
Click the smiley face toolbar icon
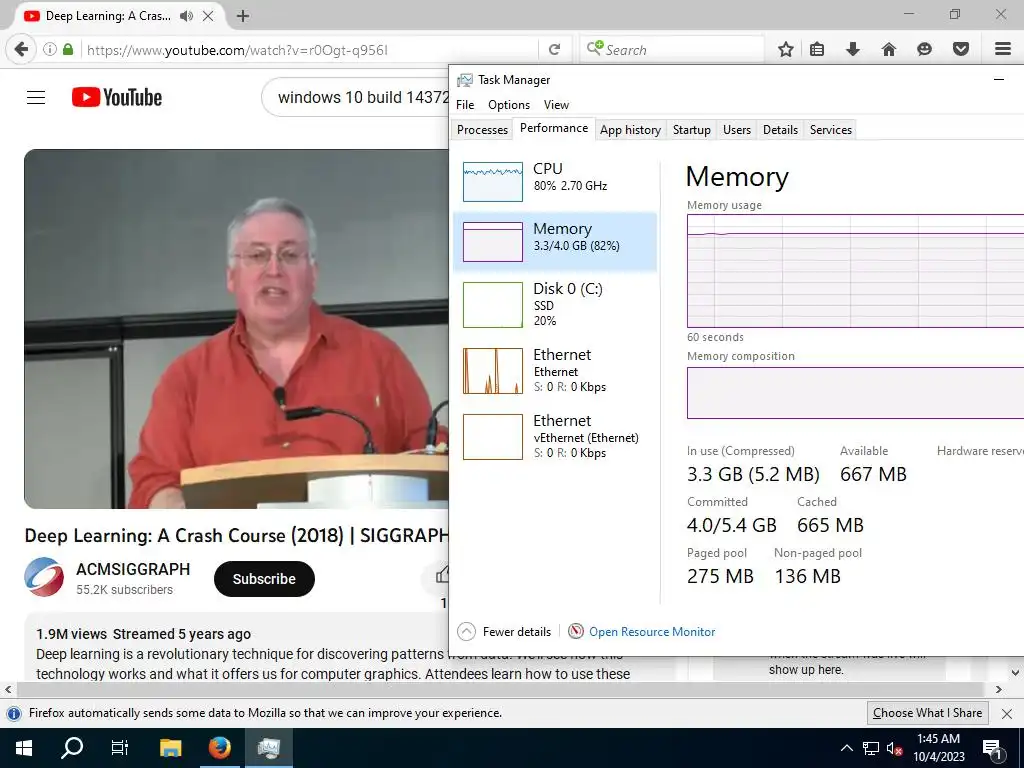click(x=924, y=50)
